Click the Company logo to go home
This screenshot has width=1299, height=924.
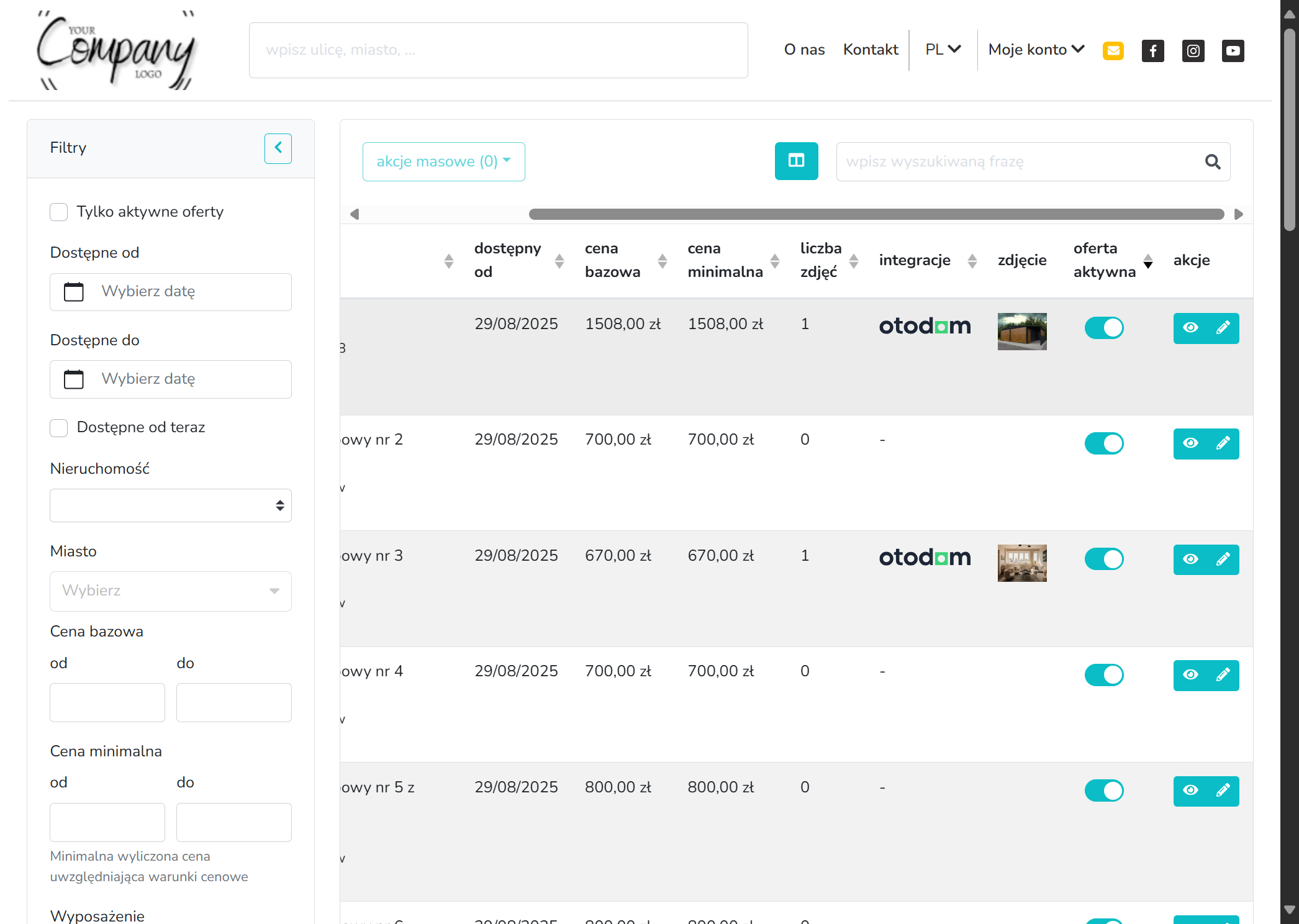click(x=116, y=50)
